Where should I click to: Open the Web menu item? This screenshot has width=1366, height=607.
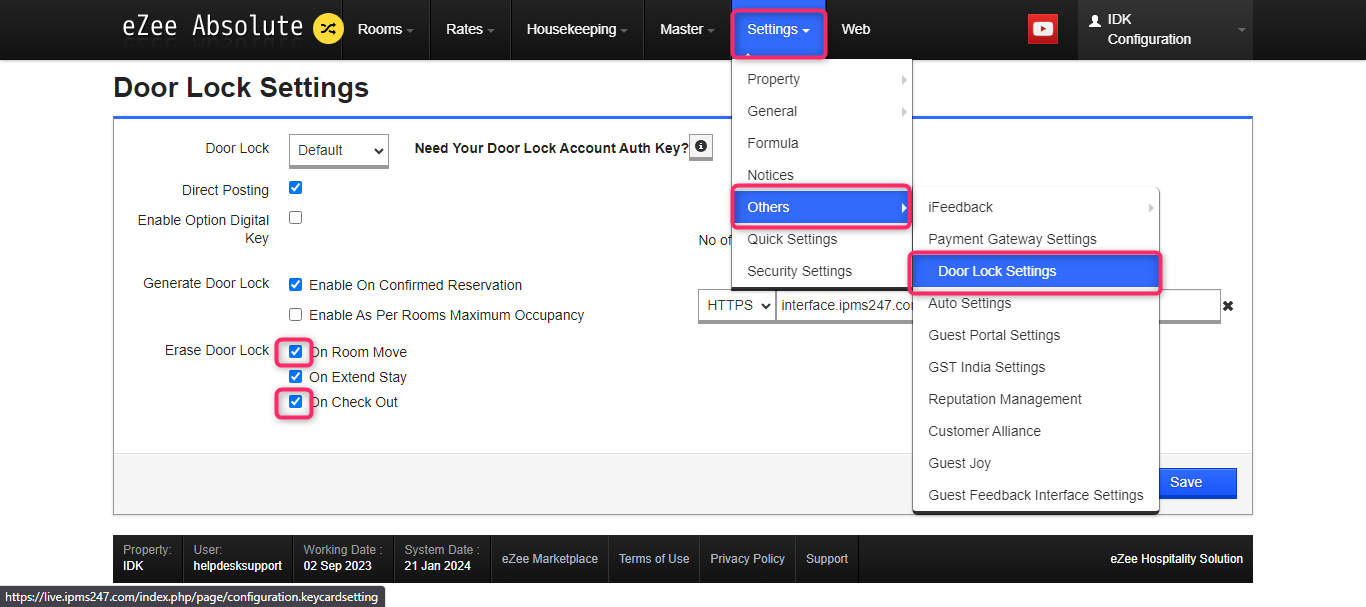(856, 29)
